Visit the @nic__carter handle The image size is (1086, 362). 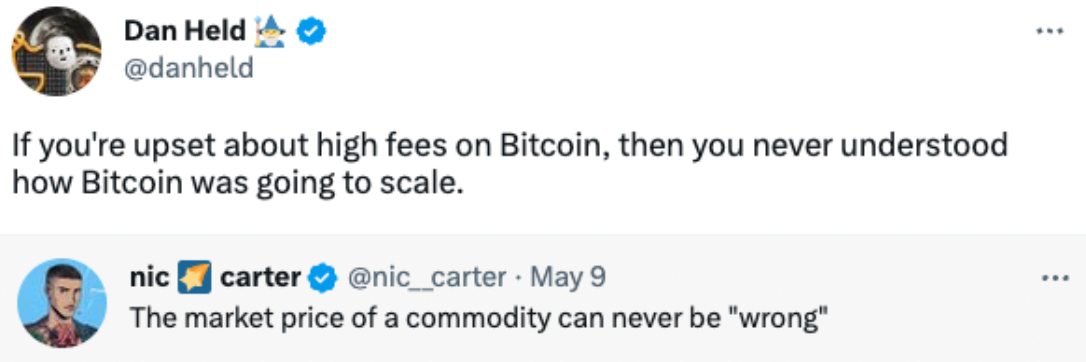(x=425, y=278)
